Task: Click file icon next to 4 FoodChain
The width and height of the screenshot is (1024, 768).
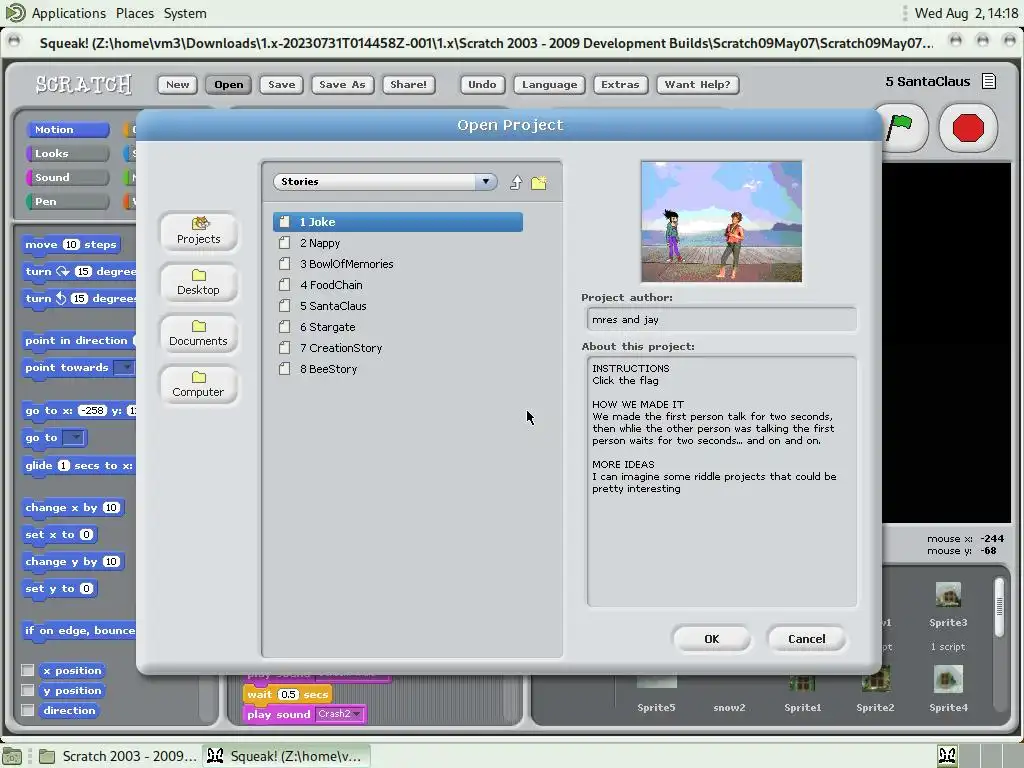Action: click(x=285, y=285)
